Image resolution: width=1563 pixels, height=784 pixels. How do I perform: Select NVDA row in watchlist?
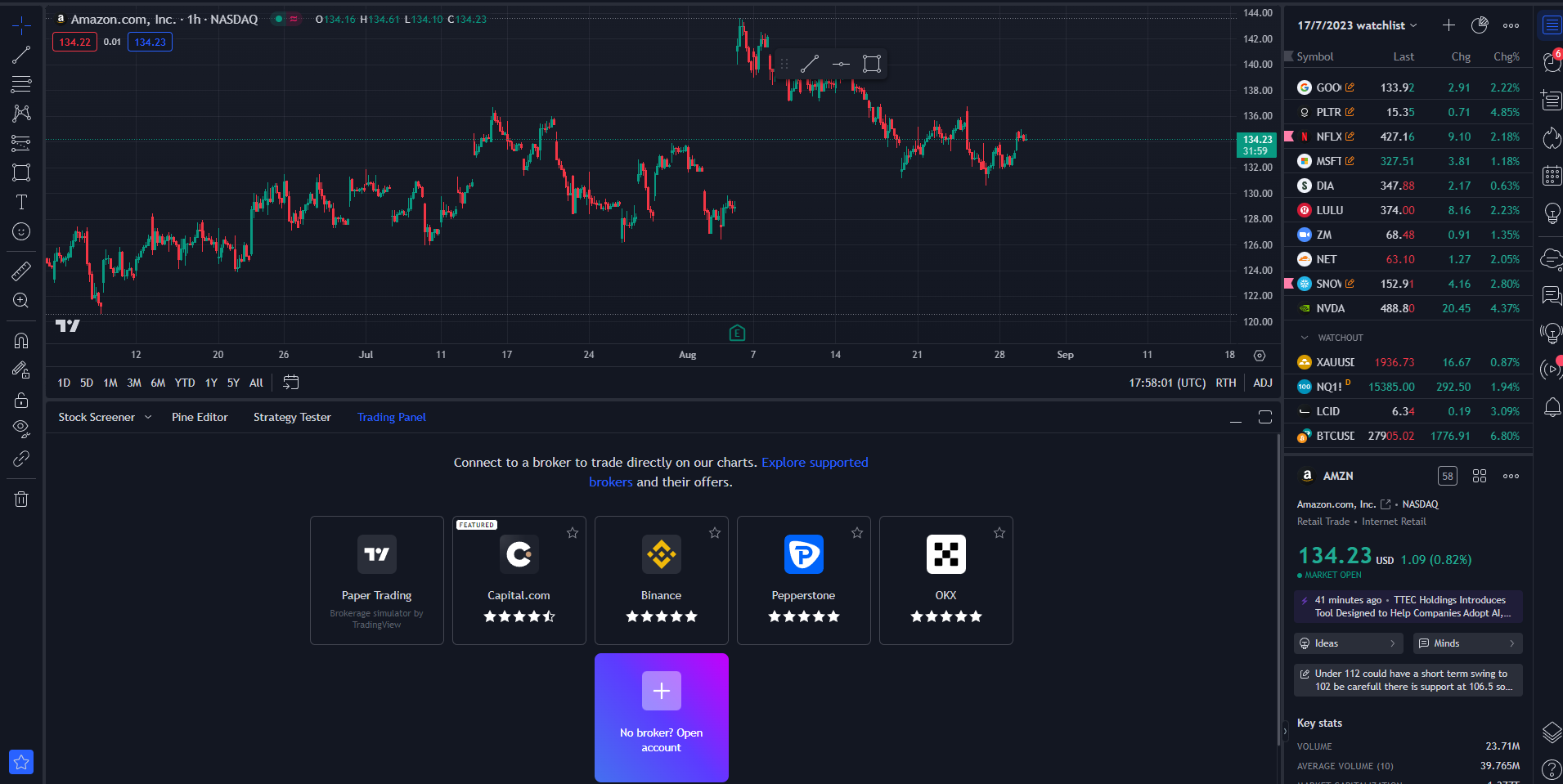1408,308
